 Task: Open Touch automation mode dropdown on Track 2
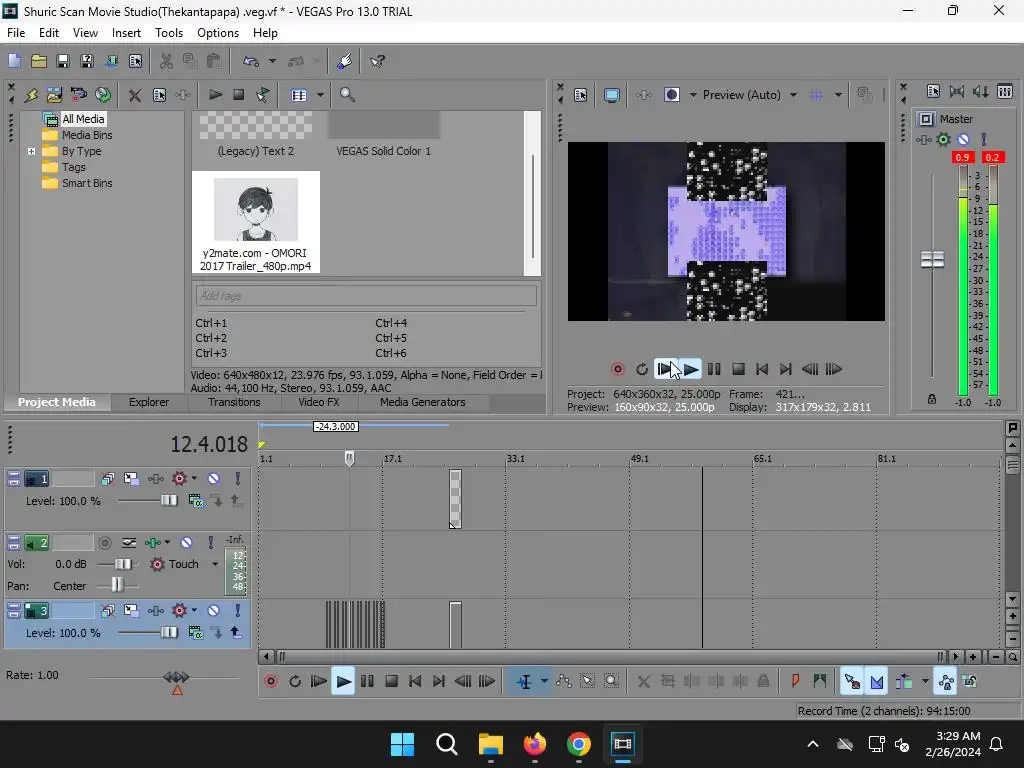[x=215, y=564]
